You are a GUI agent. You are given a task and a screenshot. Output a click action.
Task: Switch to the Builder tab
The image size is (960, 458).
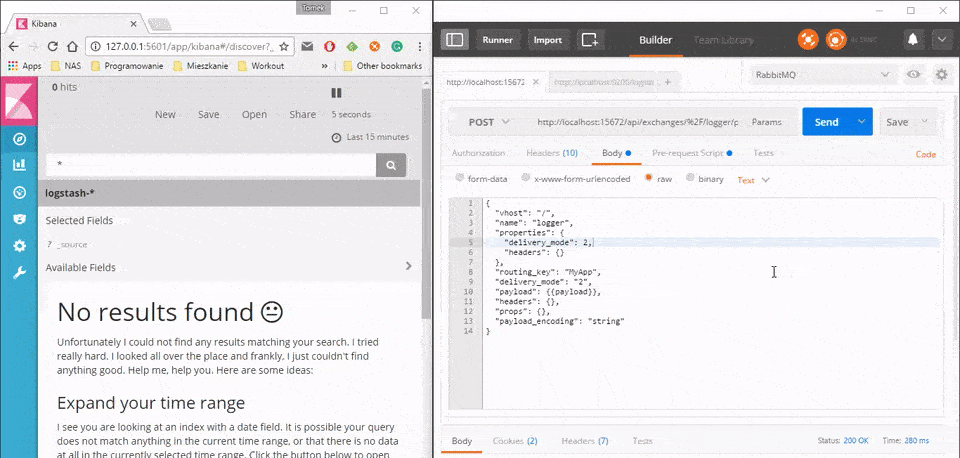click(656, 40)
